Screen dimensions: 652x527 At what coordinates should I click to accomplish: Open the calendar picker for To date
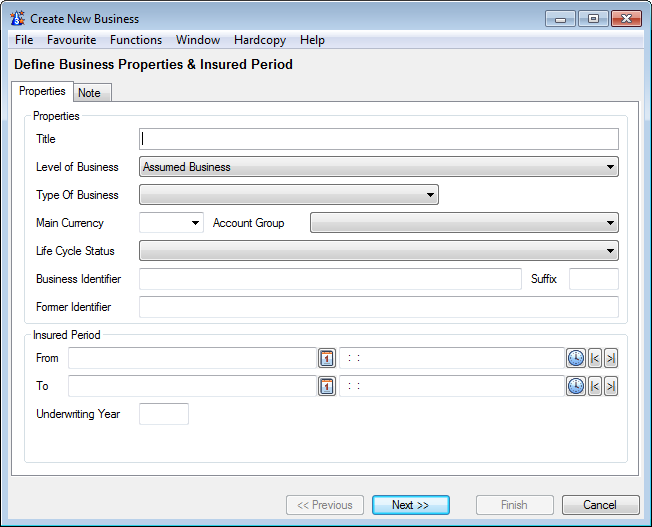pyautogui.click(x=327, y=386)
